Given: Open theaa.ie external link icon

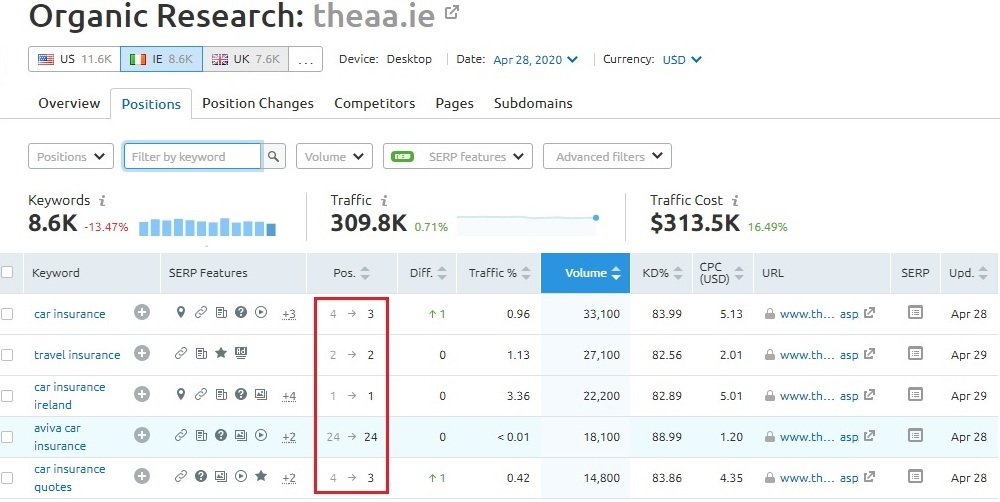Looking at the screenshot, I should click(452, 13).
